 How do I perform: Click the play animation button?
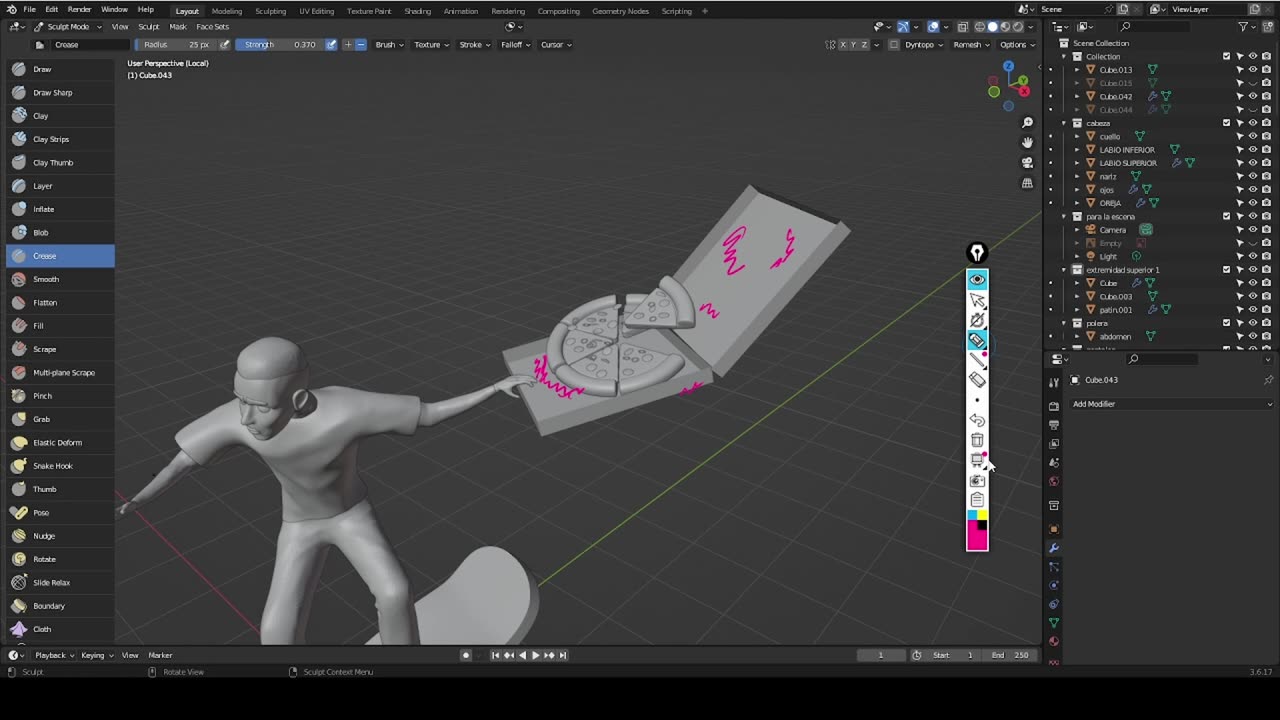coord(535,655)
